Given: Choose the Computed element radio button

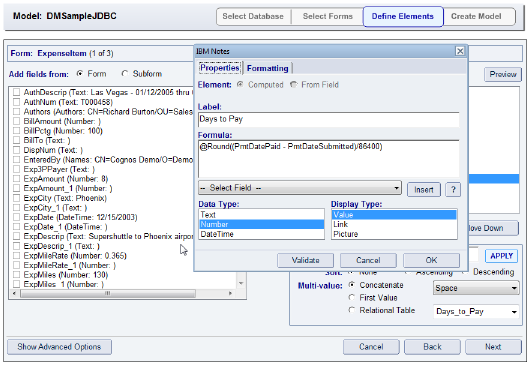Looking at the screenshot, I should [x=240, y=84].
